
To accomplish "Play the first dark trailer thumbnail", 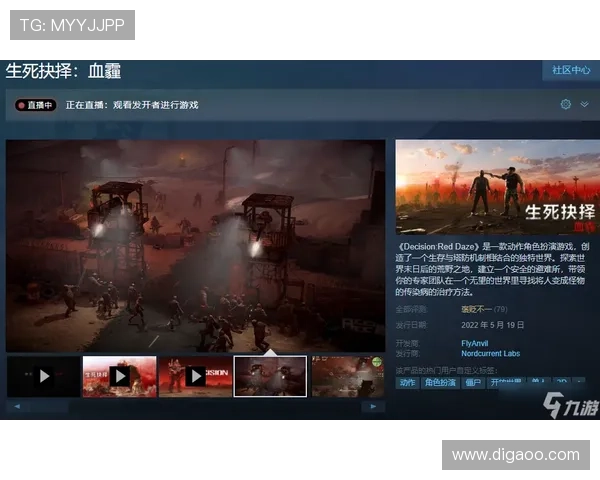I will (x=44, y=376).
